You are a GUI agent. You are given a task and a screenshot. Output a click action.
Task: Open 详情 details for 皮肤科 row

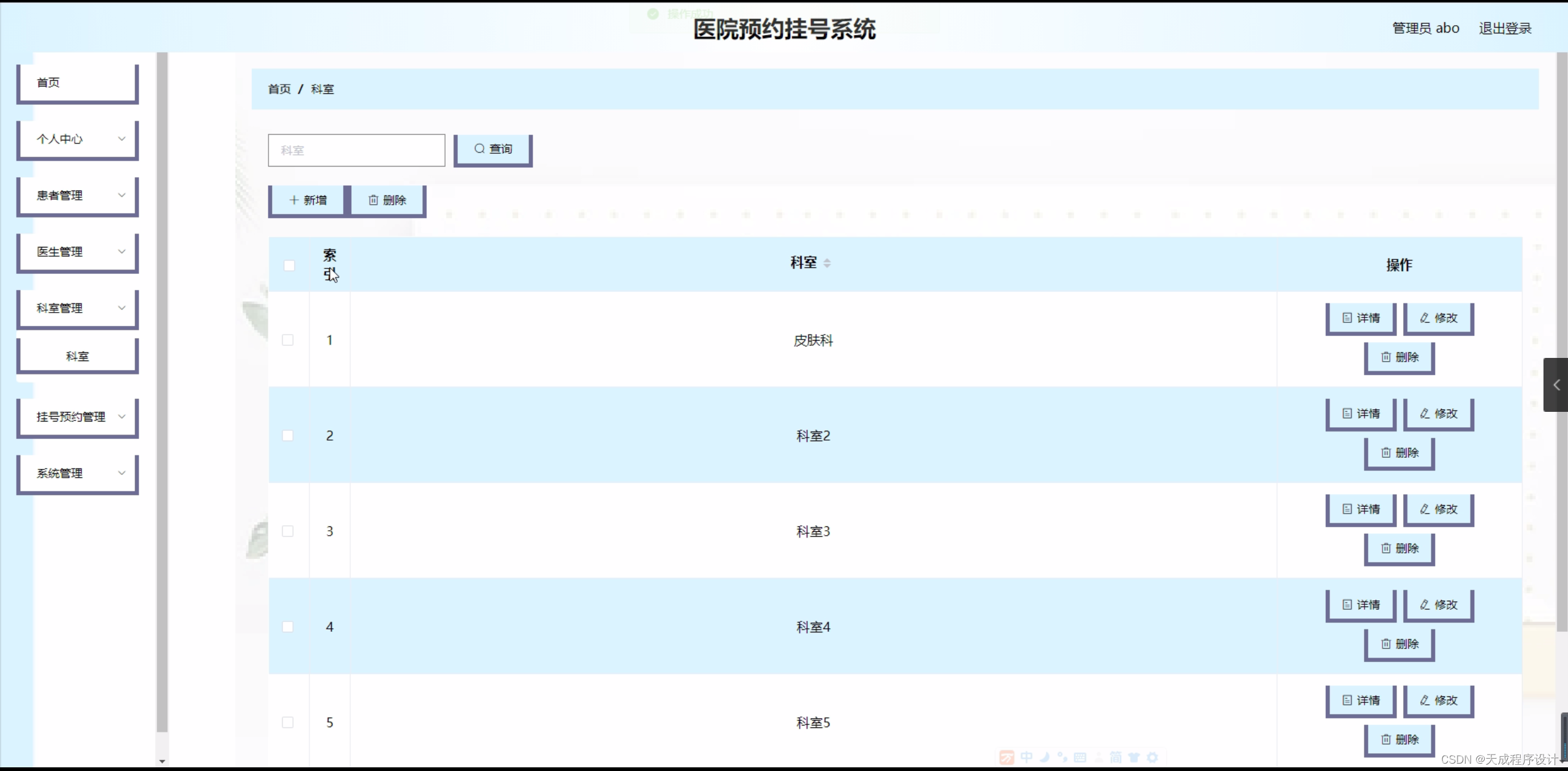[x=1360, y=318]
